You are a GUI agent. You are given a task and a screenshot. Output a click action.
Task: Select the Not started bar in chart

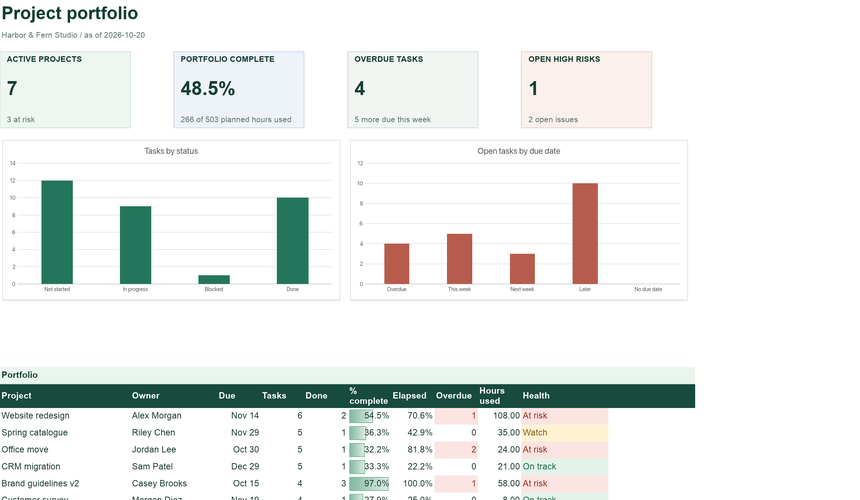coord(57,232)
